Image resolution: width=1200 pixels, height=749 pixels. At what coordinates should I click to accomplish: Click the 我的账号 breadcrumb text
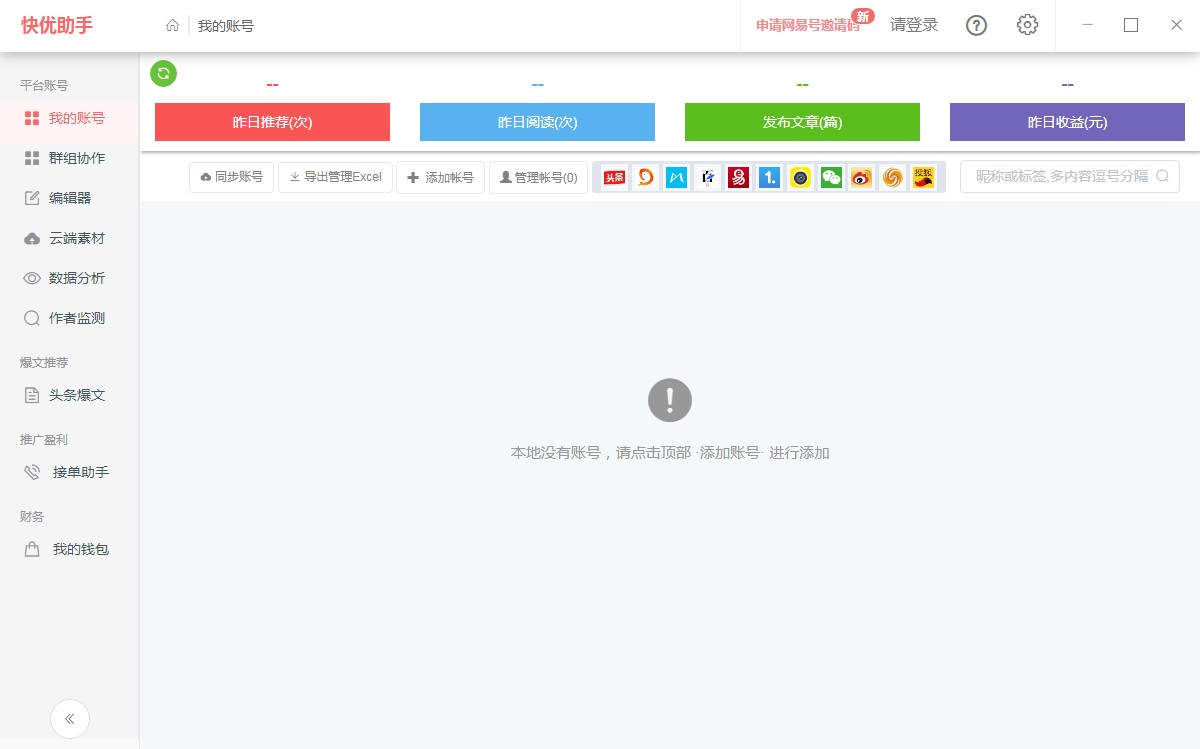pos(226,26)
